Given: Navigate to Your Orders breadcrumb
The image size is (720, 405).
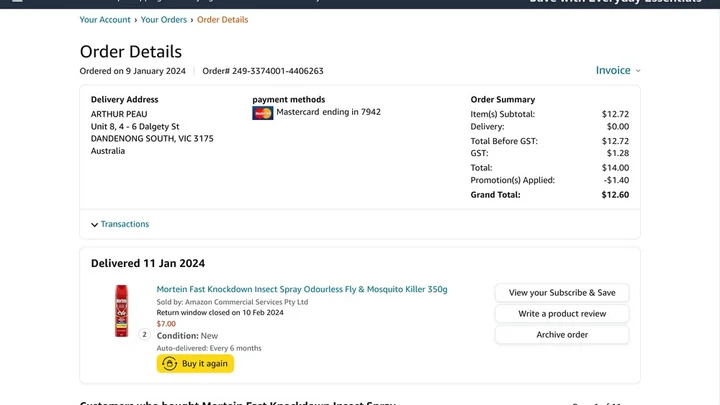Looking at the screenshot, I should (164, 20).
